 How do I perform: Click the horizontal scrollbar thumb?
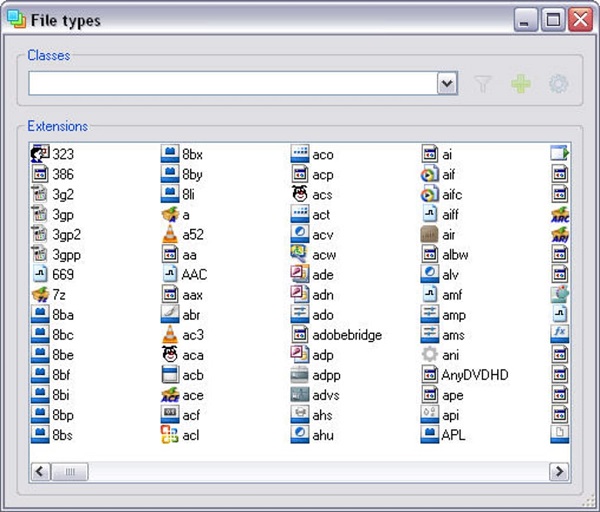tap(70, 471)
